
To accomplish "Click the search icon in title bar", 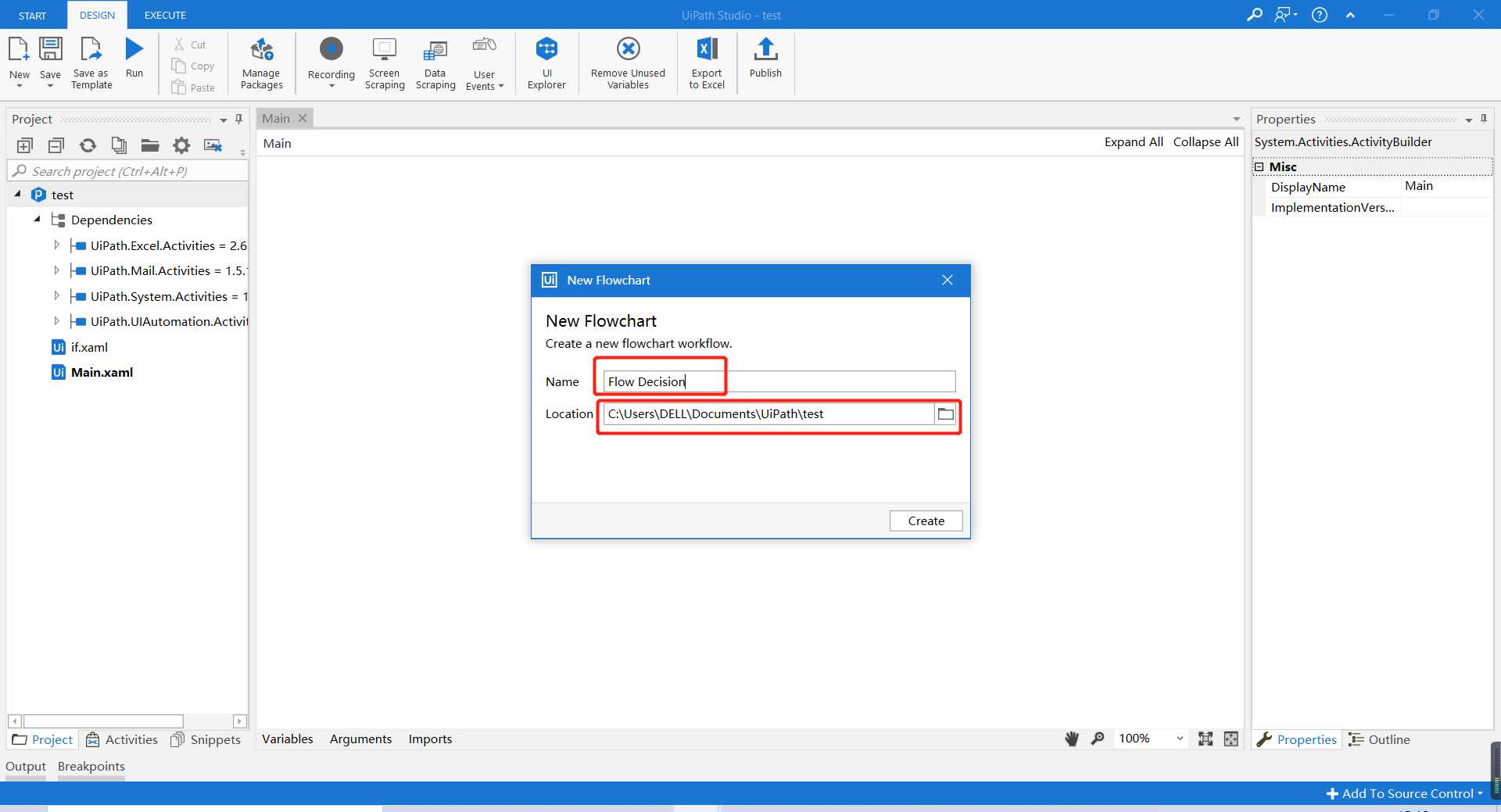I will (1254, 15).
